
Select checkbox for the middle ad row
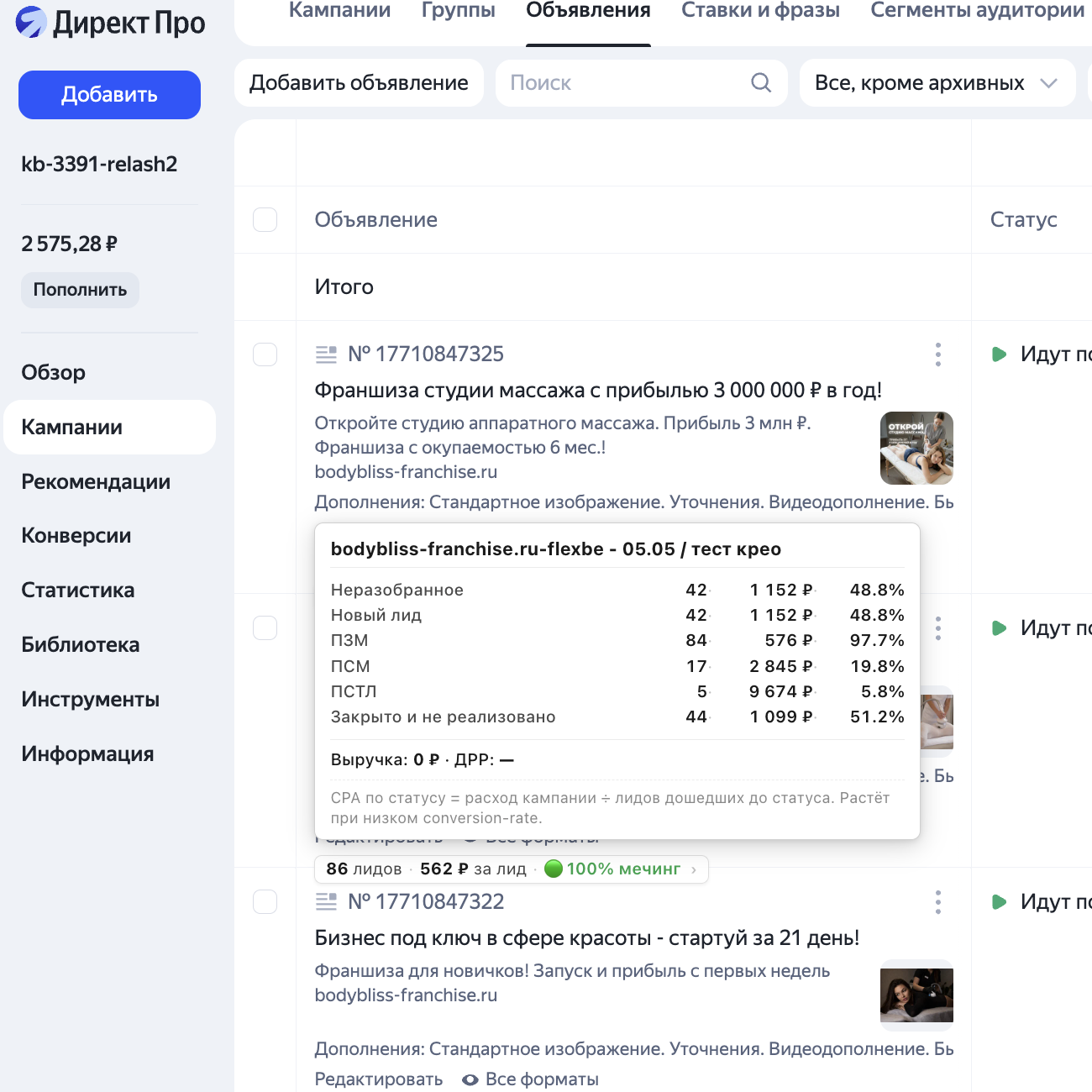pos(265,628)
